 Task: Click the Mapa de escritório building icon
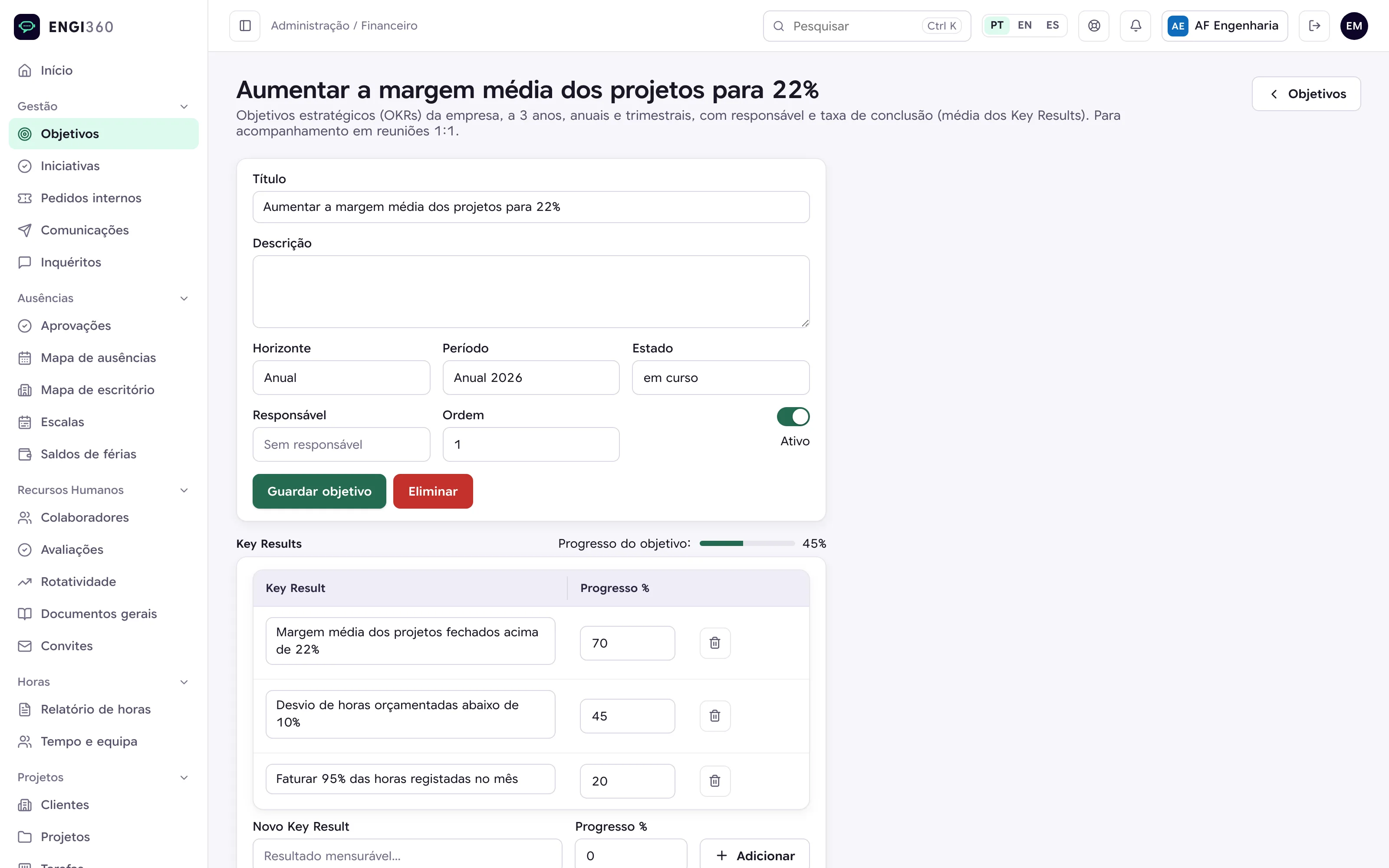(25, 390)
